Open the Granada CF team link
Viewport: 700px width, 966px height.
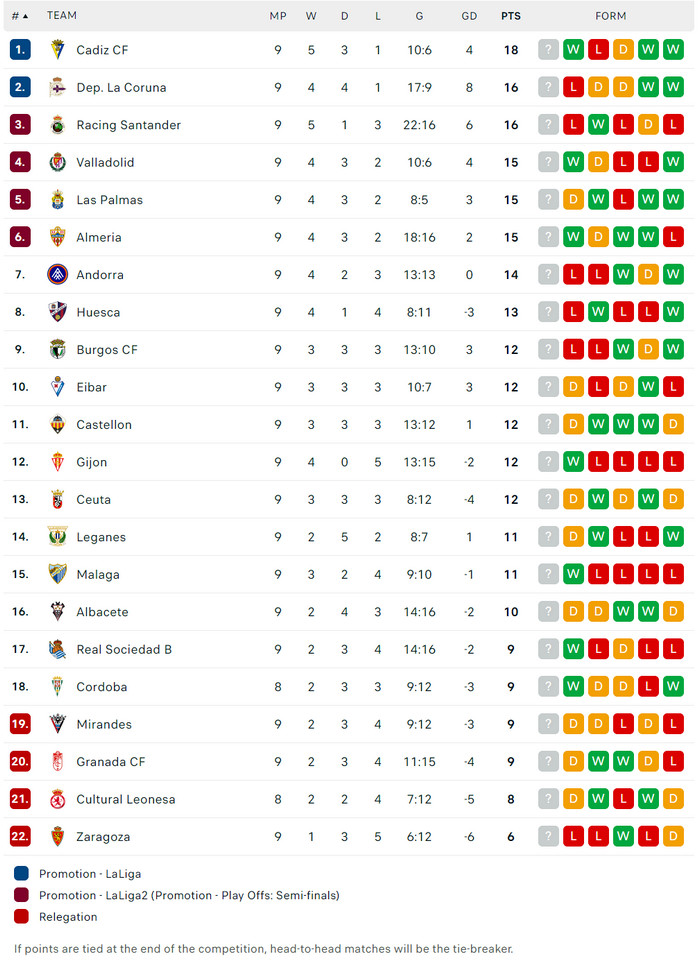tap(111, 762)
